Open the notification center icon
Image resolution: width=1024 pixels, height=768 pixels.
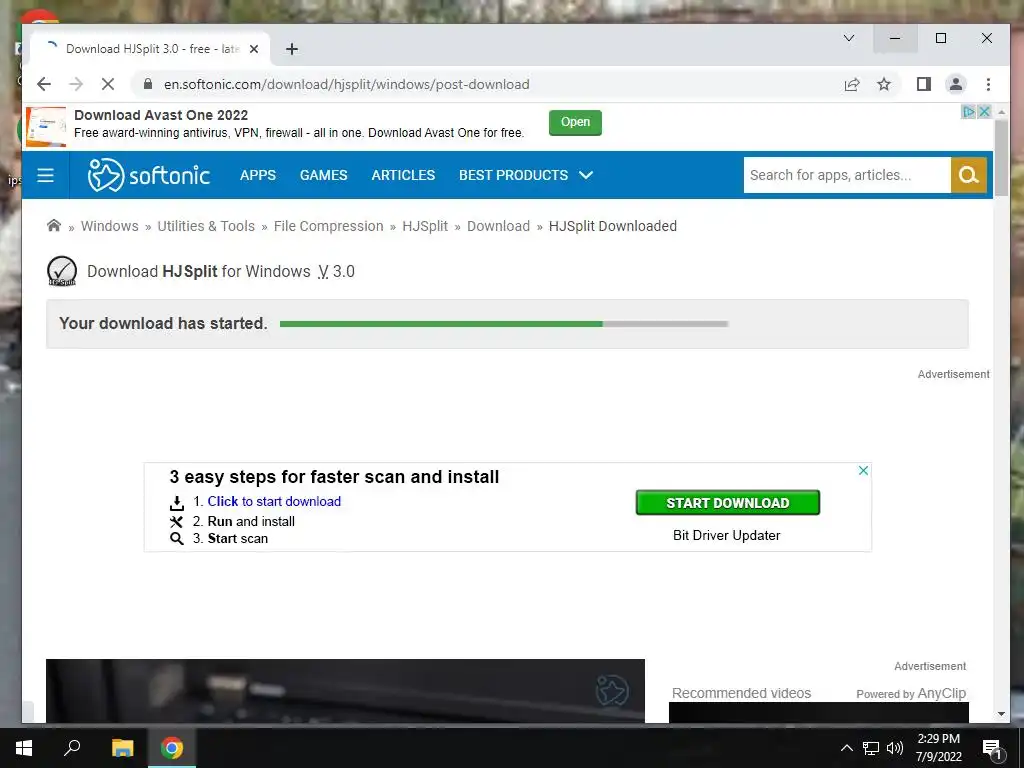click(x=992, y=748)
